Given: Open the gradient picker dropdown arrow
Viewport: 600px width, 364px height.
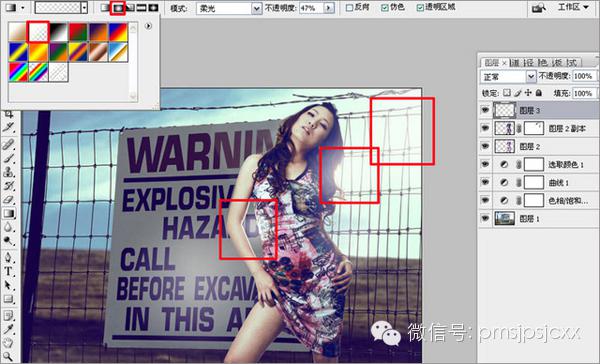Looking at the screenshot, I should coord(85,7).
